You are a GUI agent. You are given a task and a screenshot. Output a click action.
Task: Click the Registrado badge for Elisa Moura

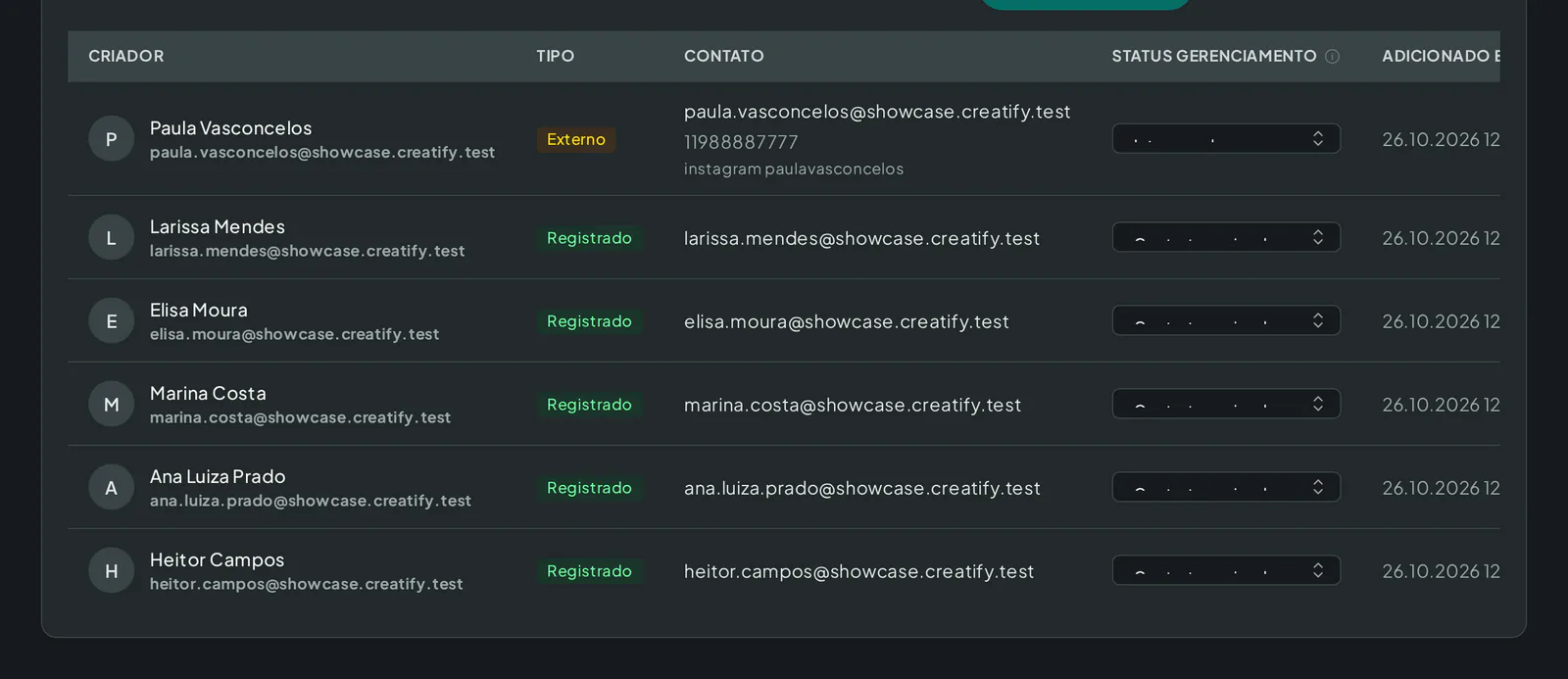point(589,321)
